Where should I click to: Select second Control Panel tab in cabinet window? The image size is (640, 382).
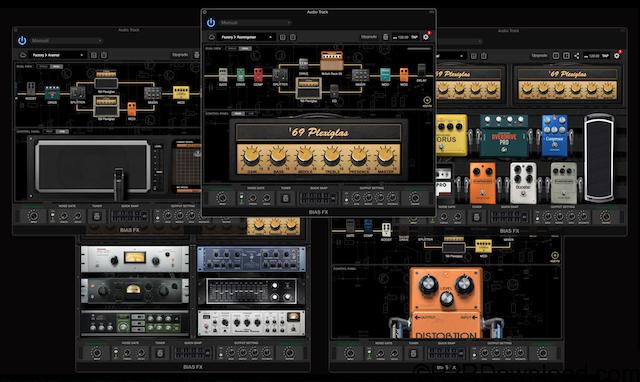click(62, 131)
